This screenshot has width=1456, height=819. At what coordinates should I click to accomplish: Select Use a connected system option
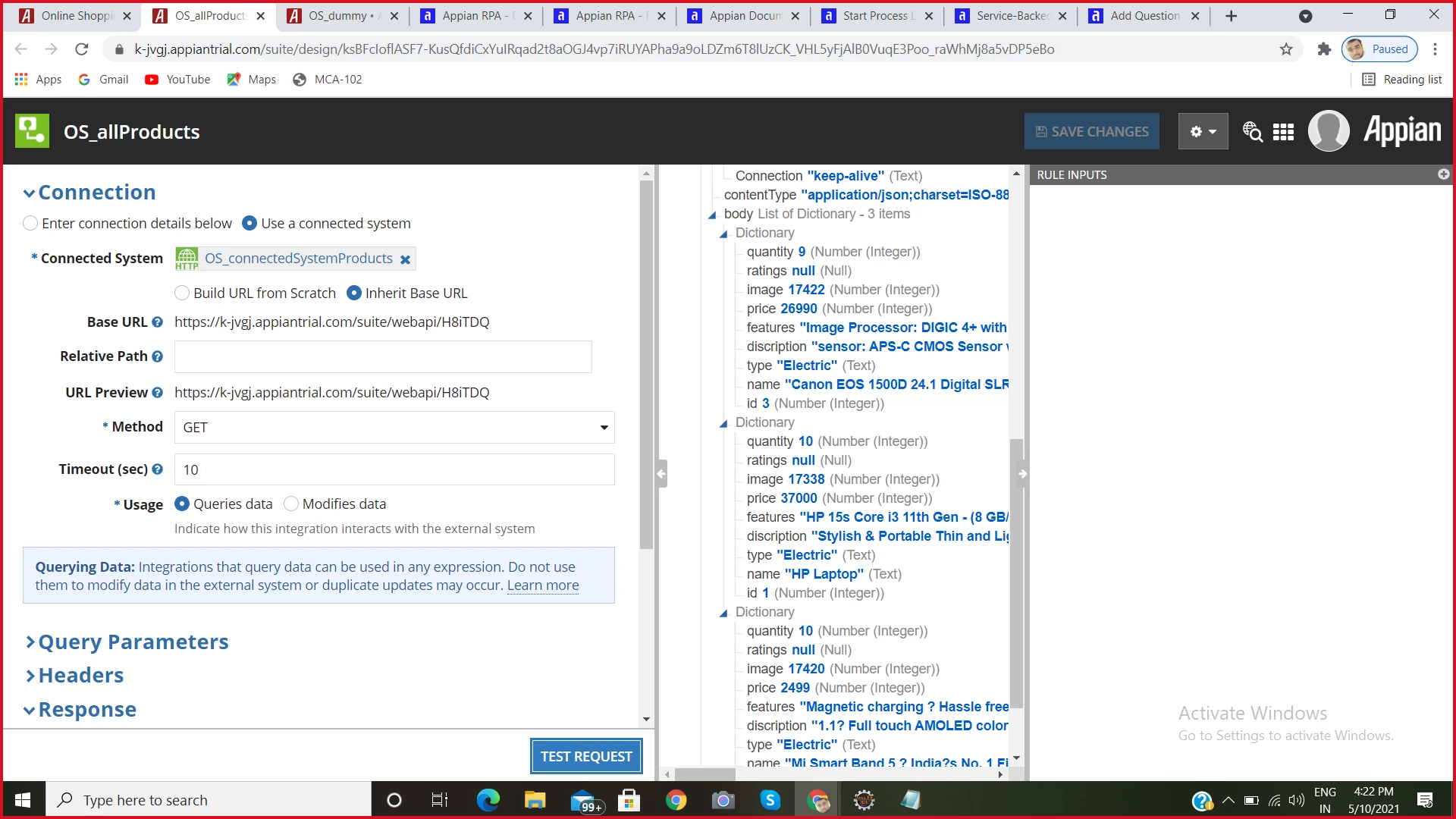point(249,224)
